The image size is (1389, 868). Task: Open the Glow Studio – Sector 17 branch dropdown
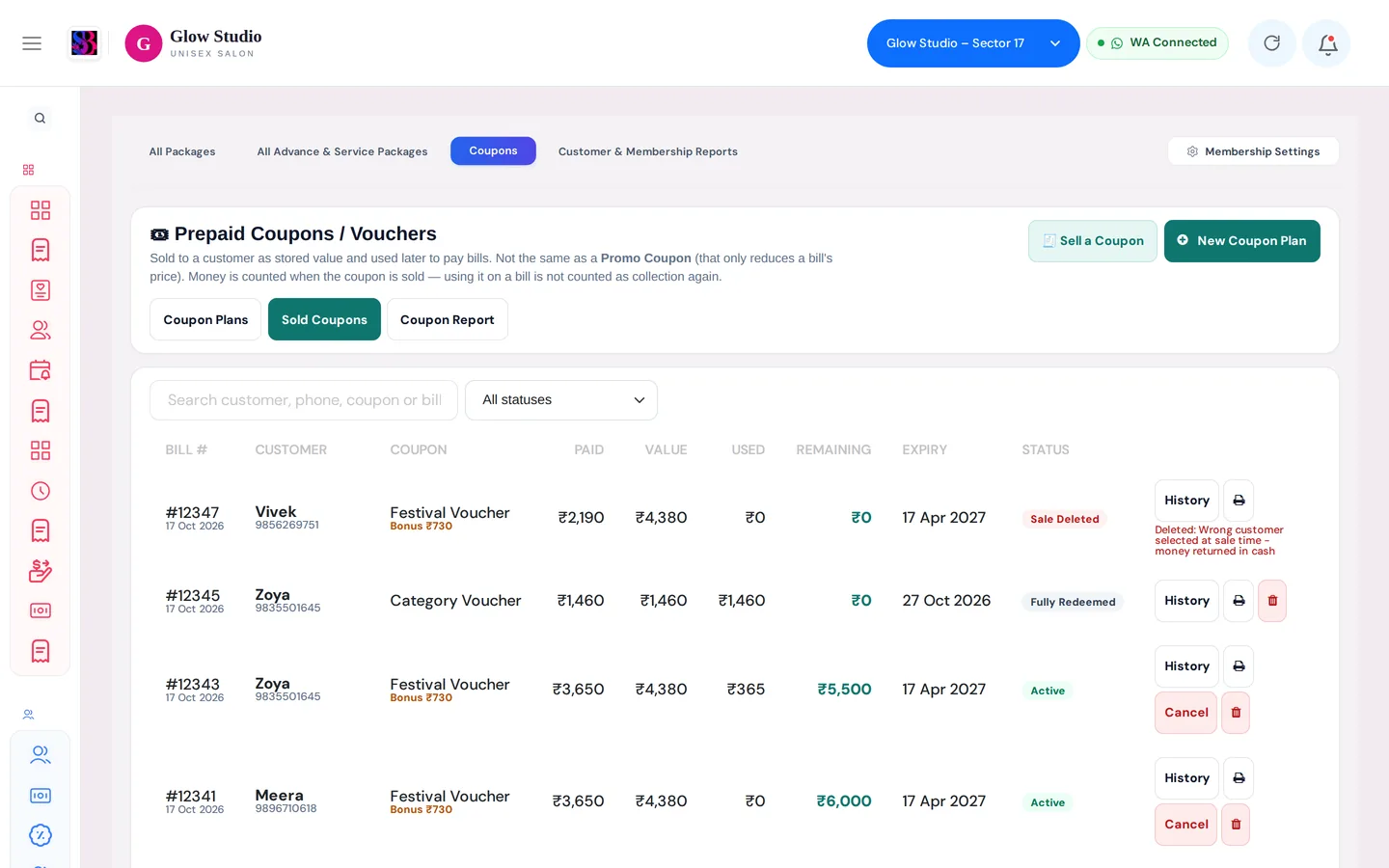pos(973,43)
